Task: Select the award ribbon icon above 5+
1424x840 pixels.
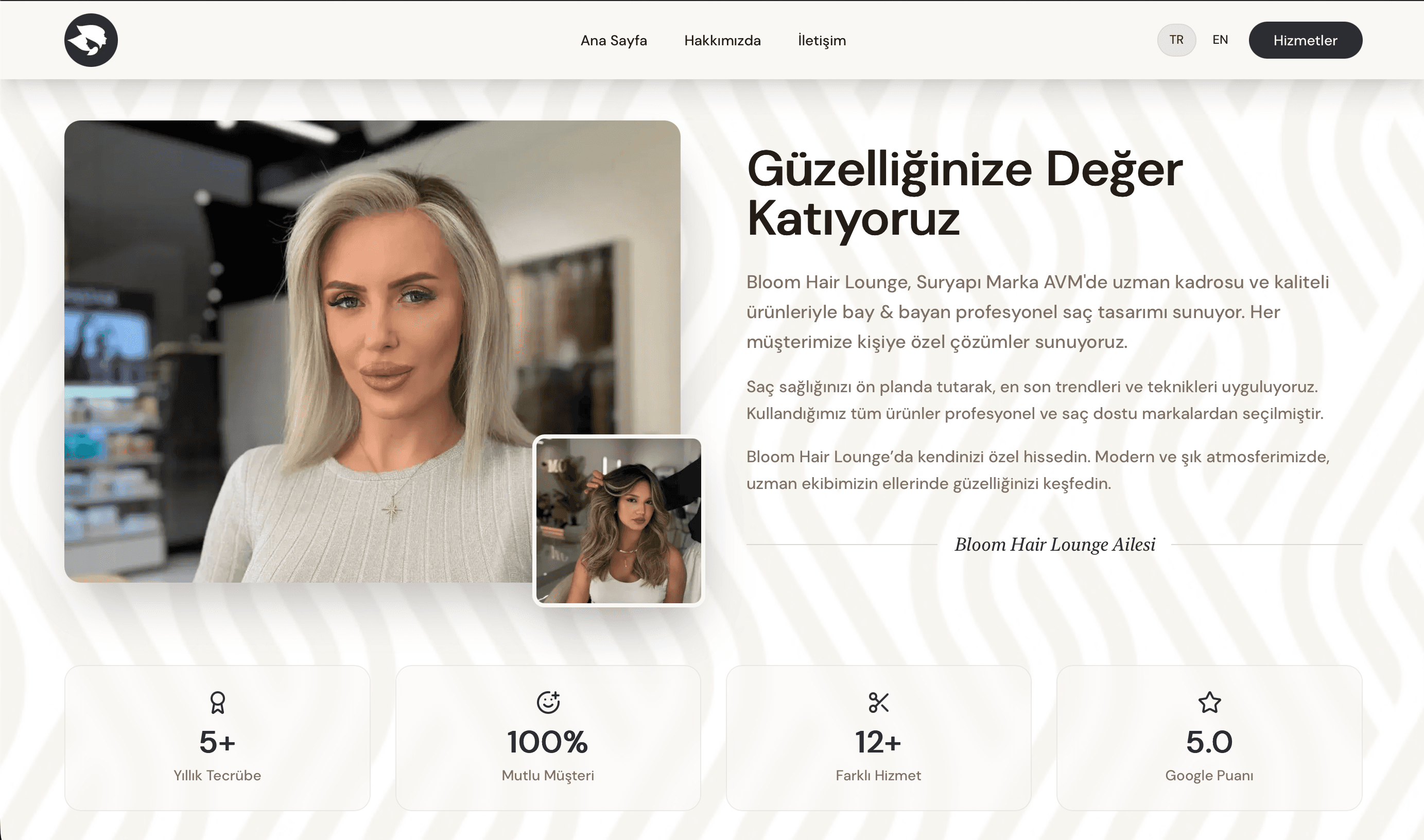Action: 218,703
